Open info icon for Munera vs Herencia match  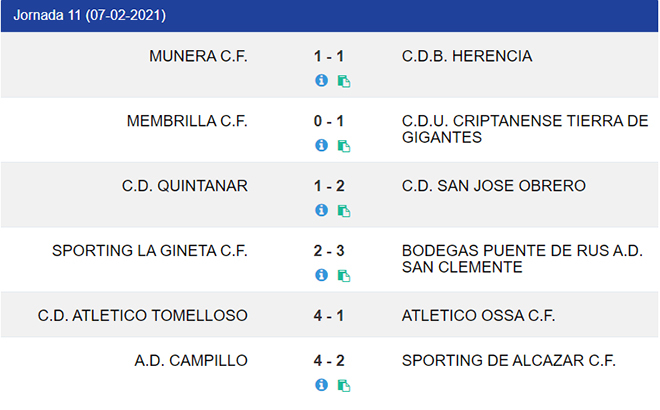pyautogui.click(x=322, y=80)
